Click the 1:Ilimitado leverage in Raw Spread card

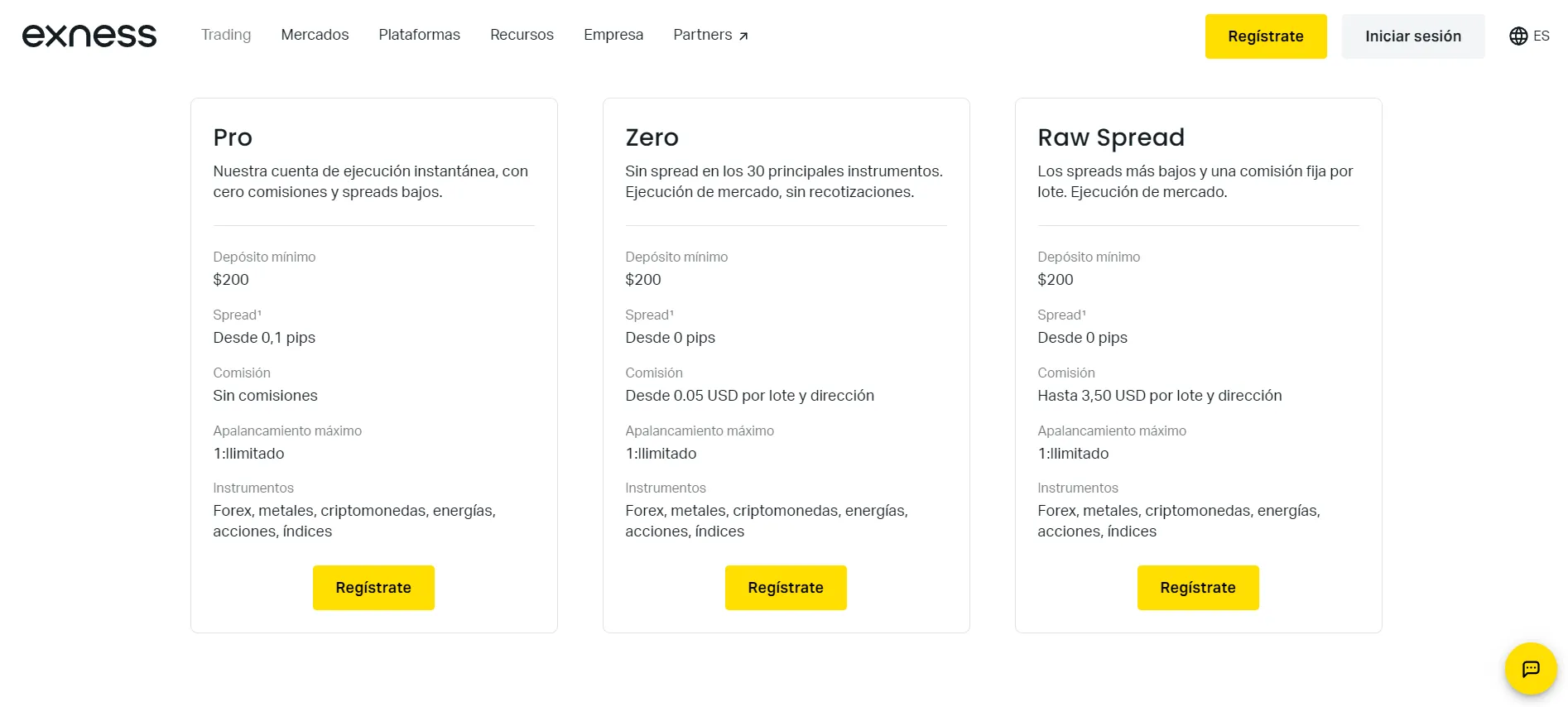click(1073, 454)
